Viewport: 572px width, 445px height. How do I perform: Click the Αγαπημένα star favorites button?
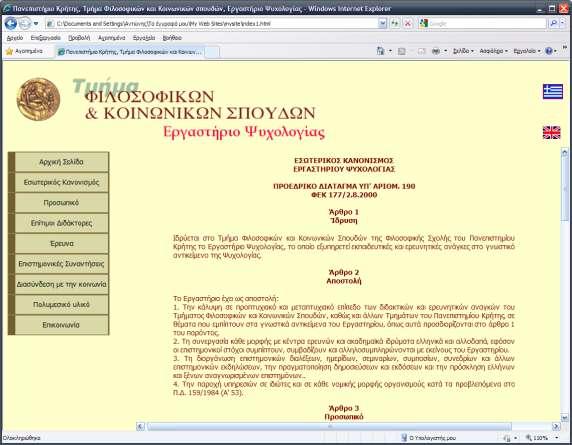click(x=24, y=51)
